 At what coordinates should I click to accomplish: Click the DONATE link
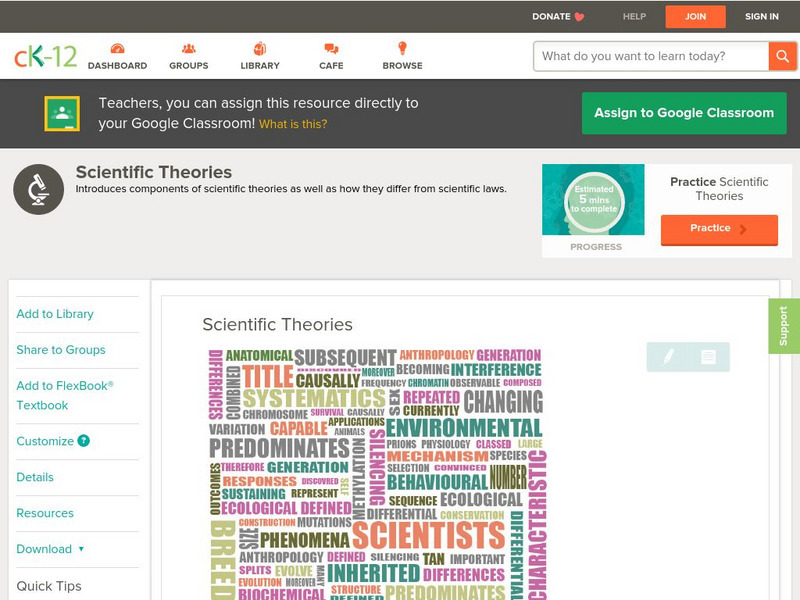(x=551, y=17)
